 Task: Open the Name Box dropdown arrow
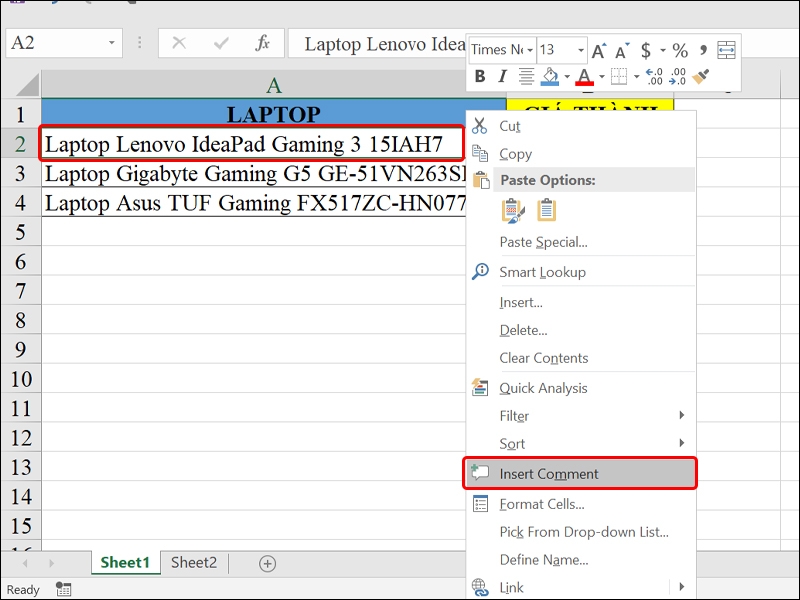112,43
